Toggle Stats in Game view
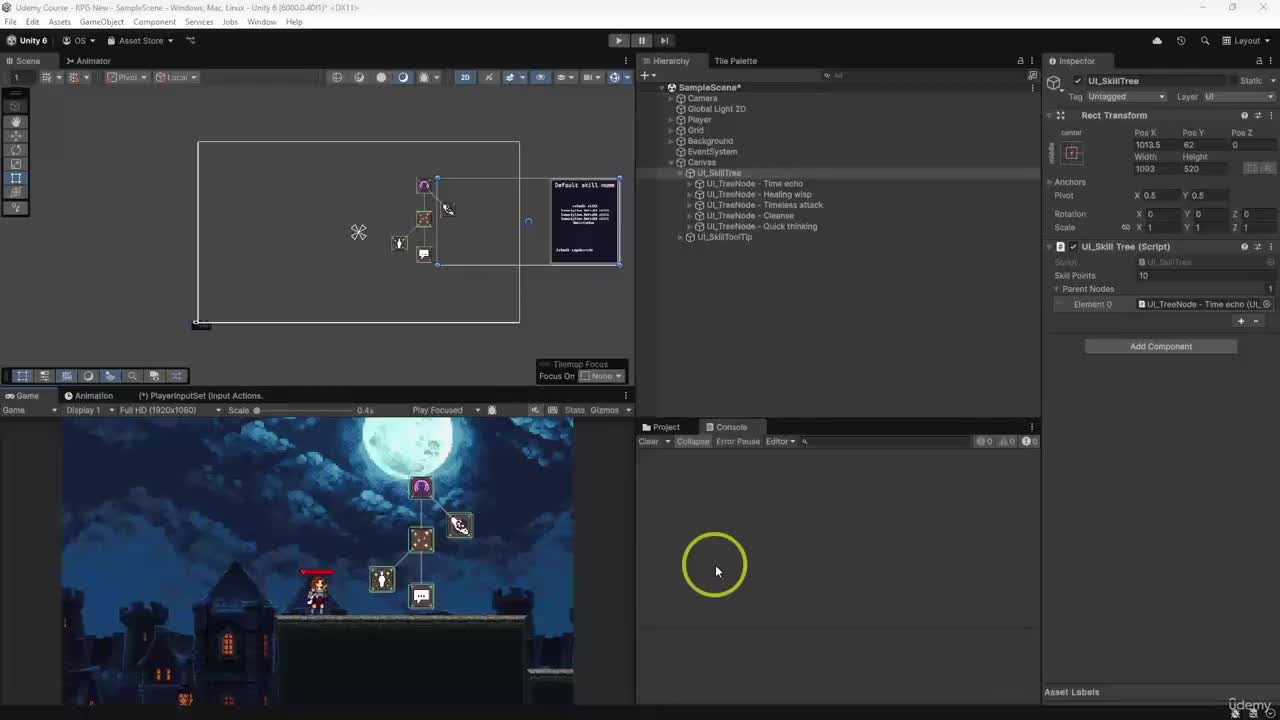Image resolution: width=1280 pixels, height=720 pixels. [574, 410]
